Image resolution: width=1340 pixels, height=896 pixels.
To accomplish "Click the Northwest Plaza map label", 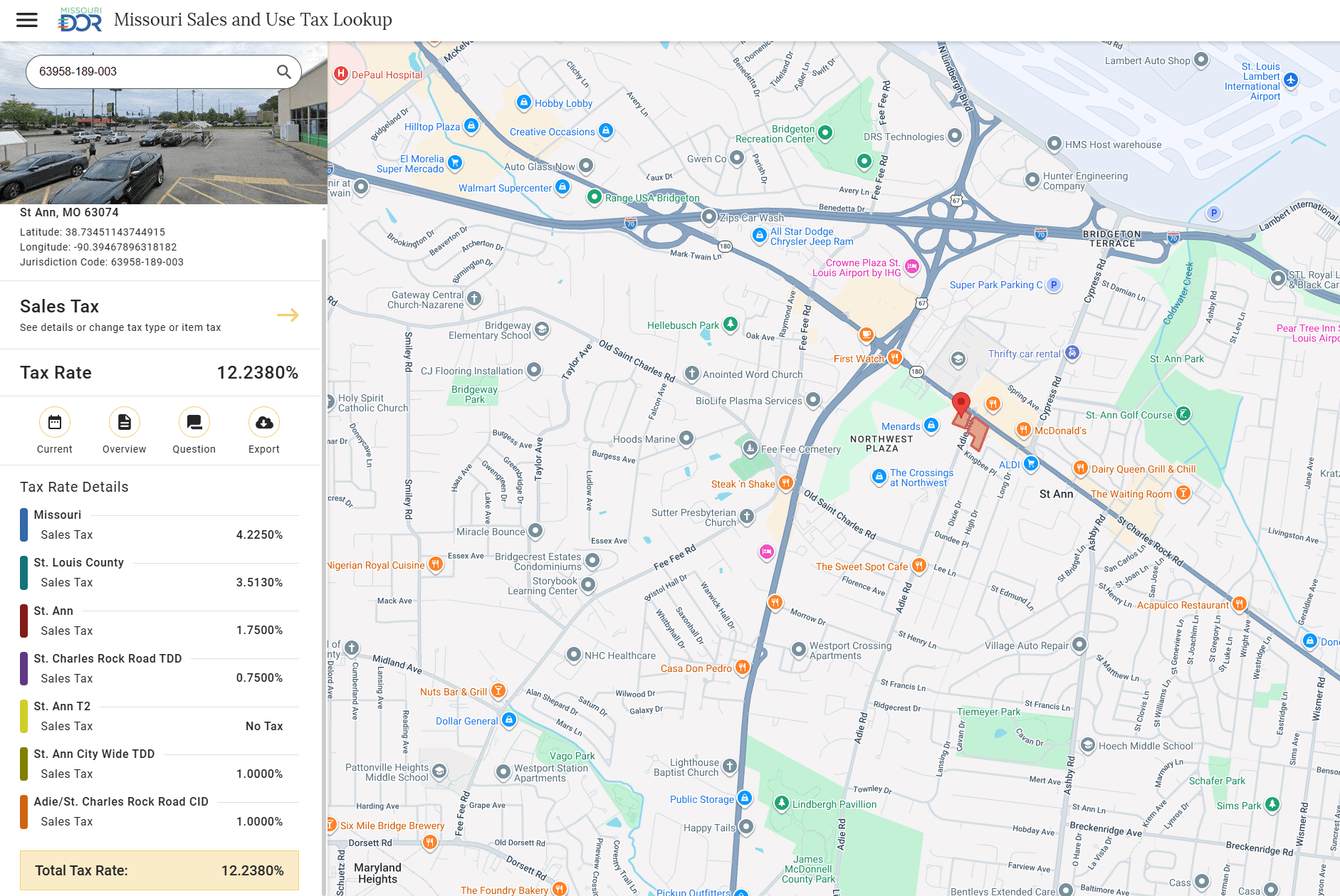I will click(x=881, y=443).
